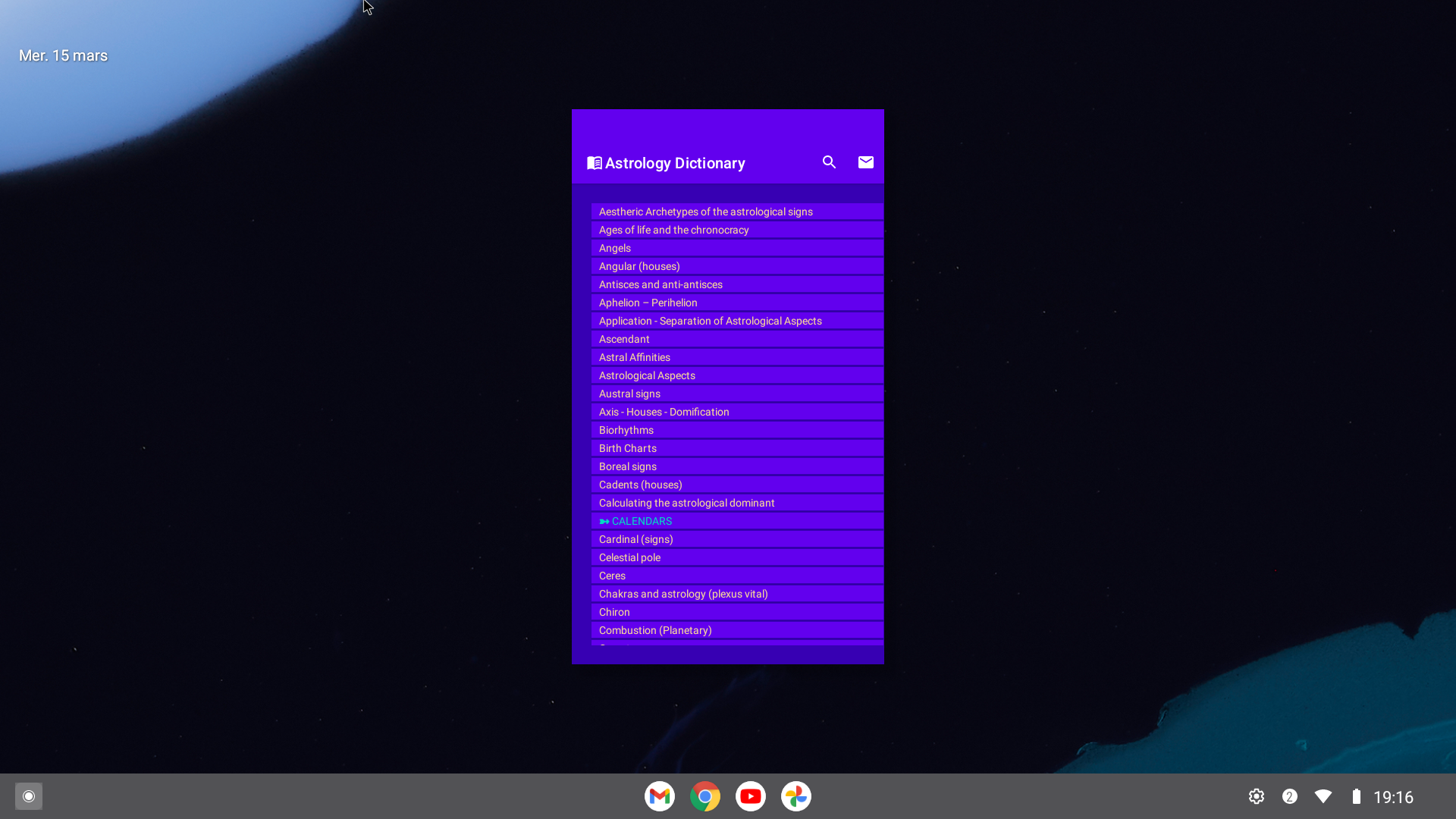Click the mail envelope icon
The image size is (1456, 819).
pos(865,162)
